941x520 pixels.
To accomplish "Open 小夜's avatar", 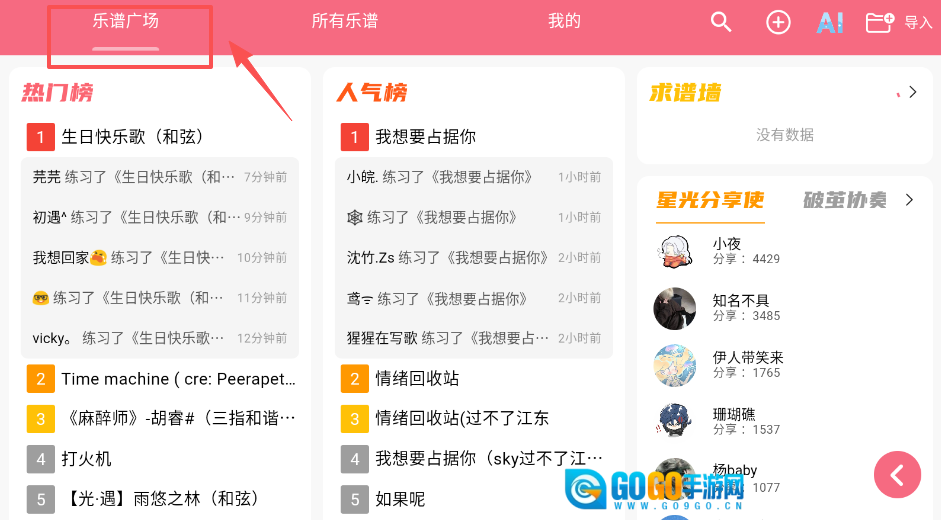I will 675,251.
